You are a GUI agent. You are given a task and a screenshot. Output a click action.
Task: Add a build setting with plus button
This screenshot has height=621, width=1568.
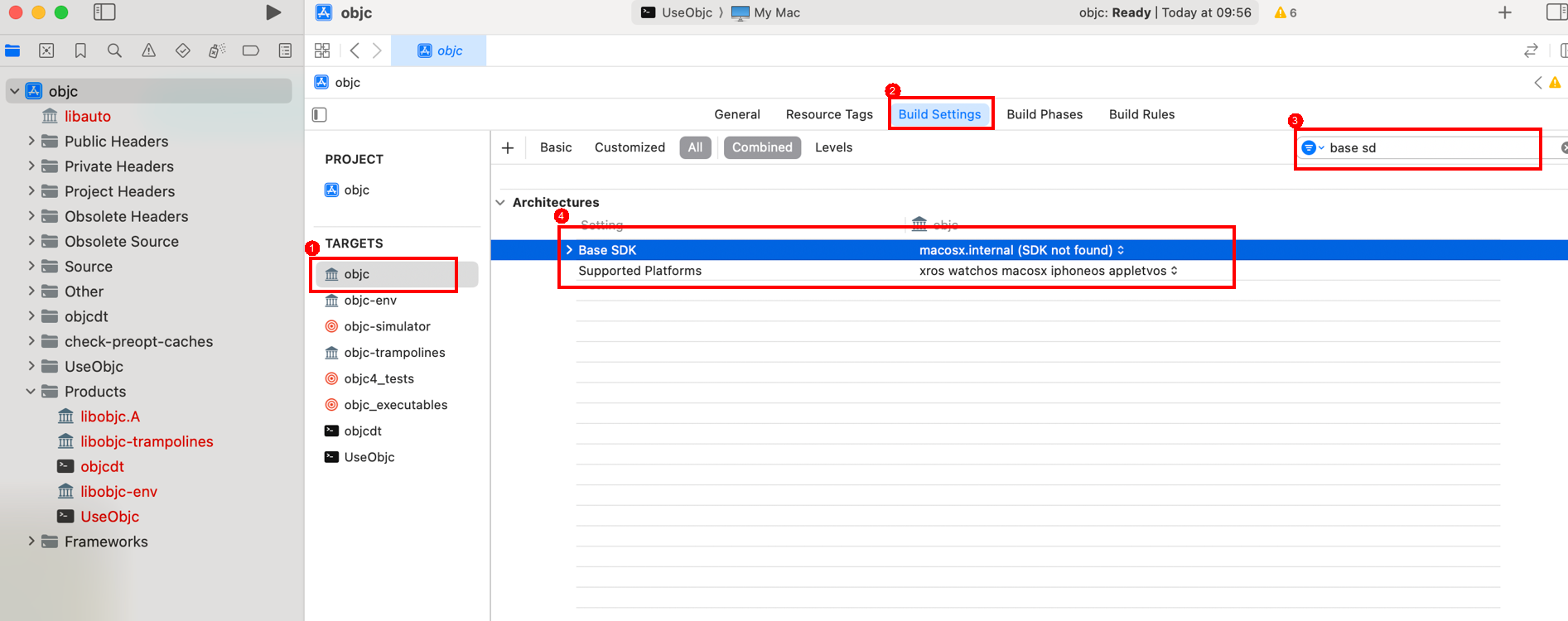coord(508,147)
